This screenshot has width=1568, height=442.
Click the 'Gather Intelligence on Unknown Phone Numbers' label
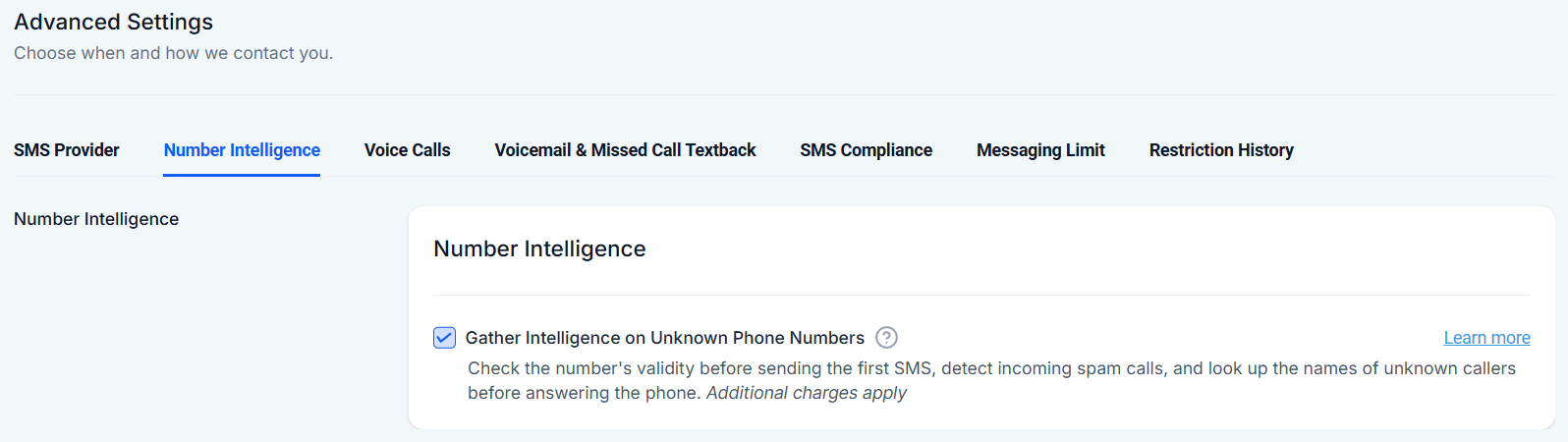(664, 338)
